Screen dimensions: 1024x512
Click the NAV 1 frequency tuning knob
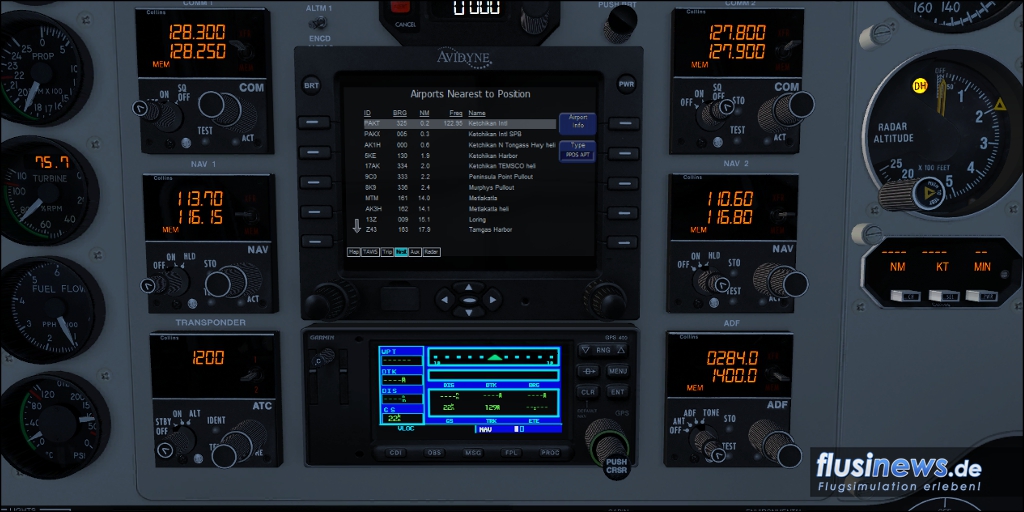pyautogui.click(x=234, y=281)
